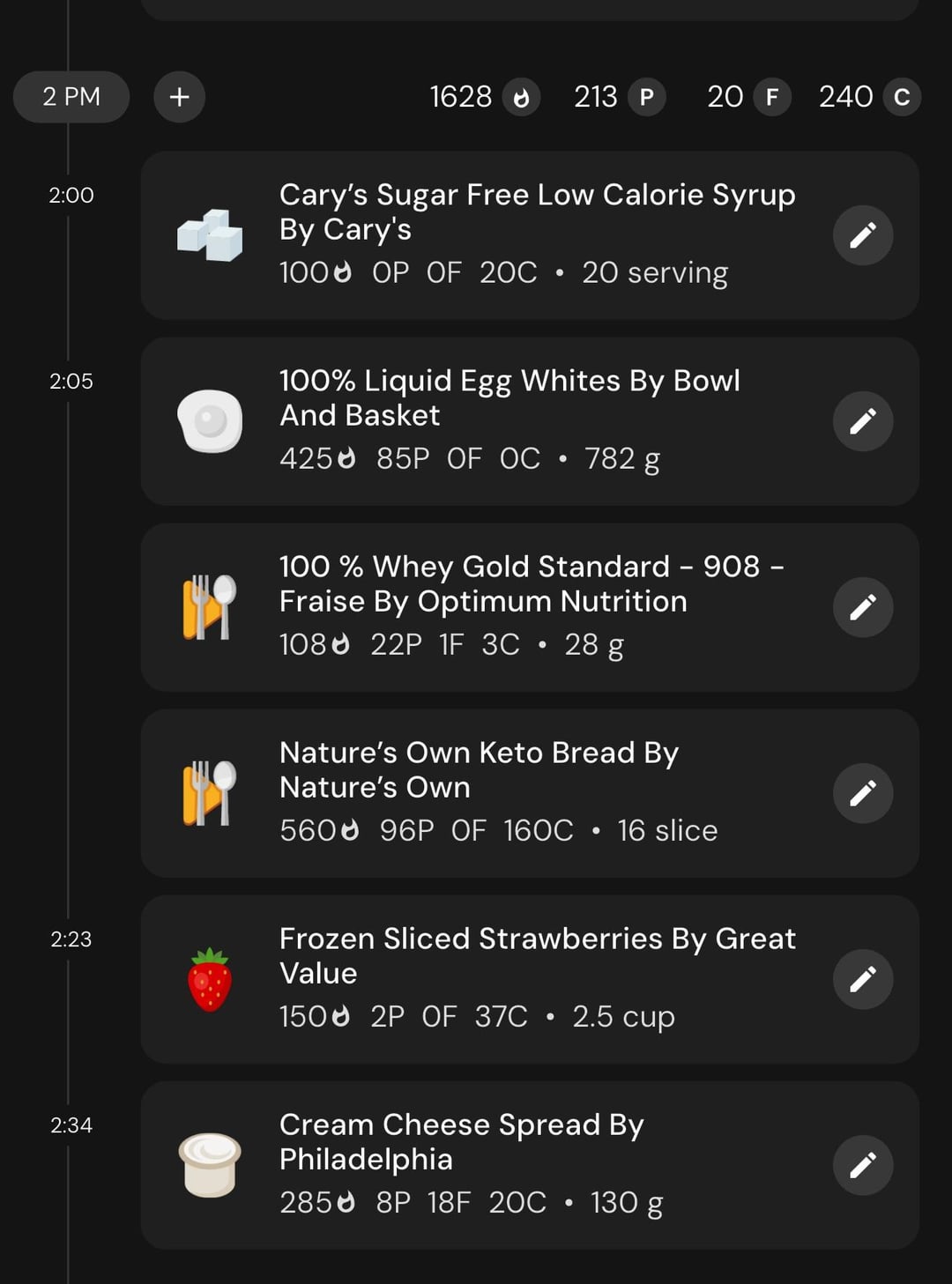Open Cream Cheese Spread By Philadelphia title
This screenshot has height=1284, width=952.
point(461,1142)
